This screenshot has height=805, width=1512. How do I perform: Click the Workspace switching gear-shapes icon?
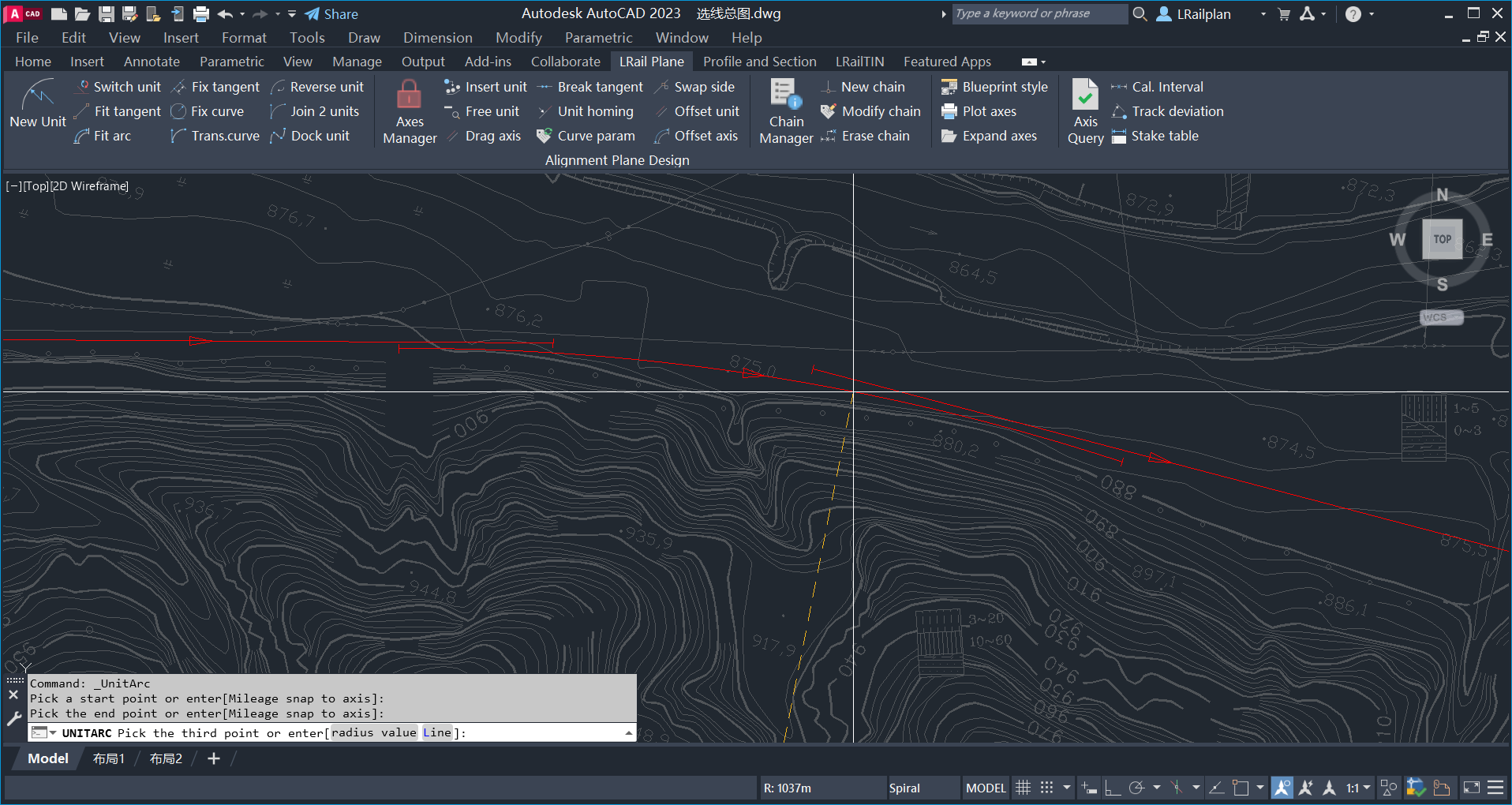1388,788
